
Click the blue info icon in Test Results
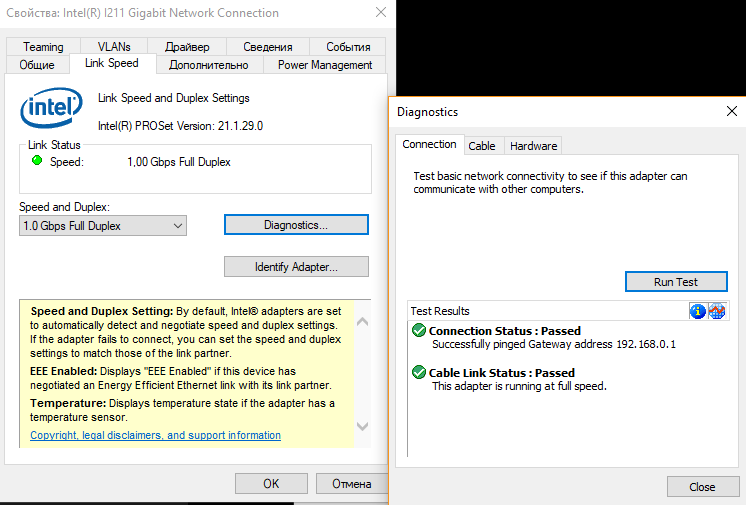point(698,311)
